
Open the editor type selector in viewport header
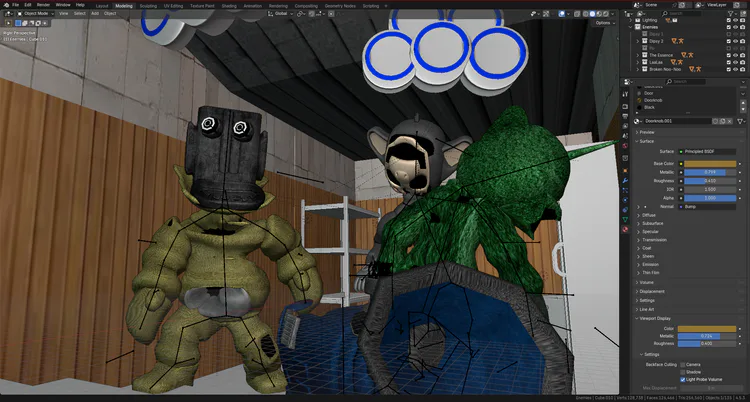click(8, 13)
